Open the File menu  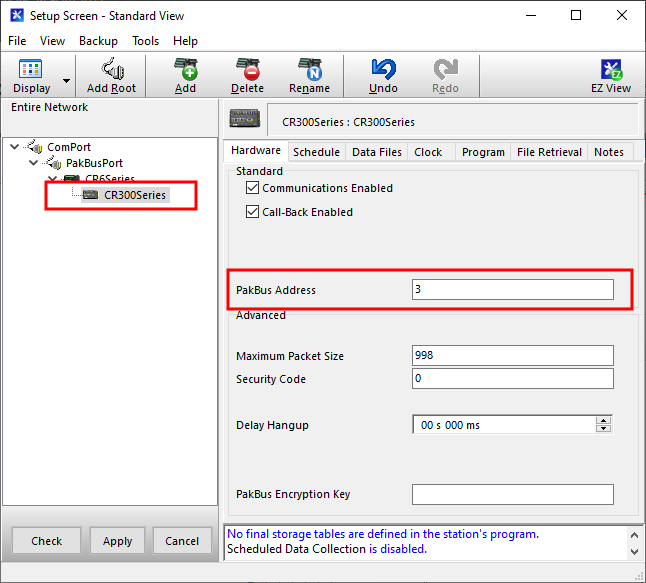pos(17,41)
